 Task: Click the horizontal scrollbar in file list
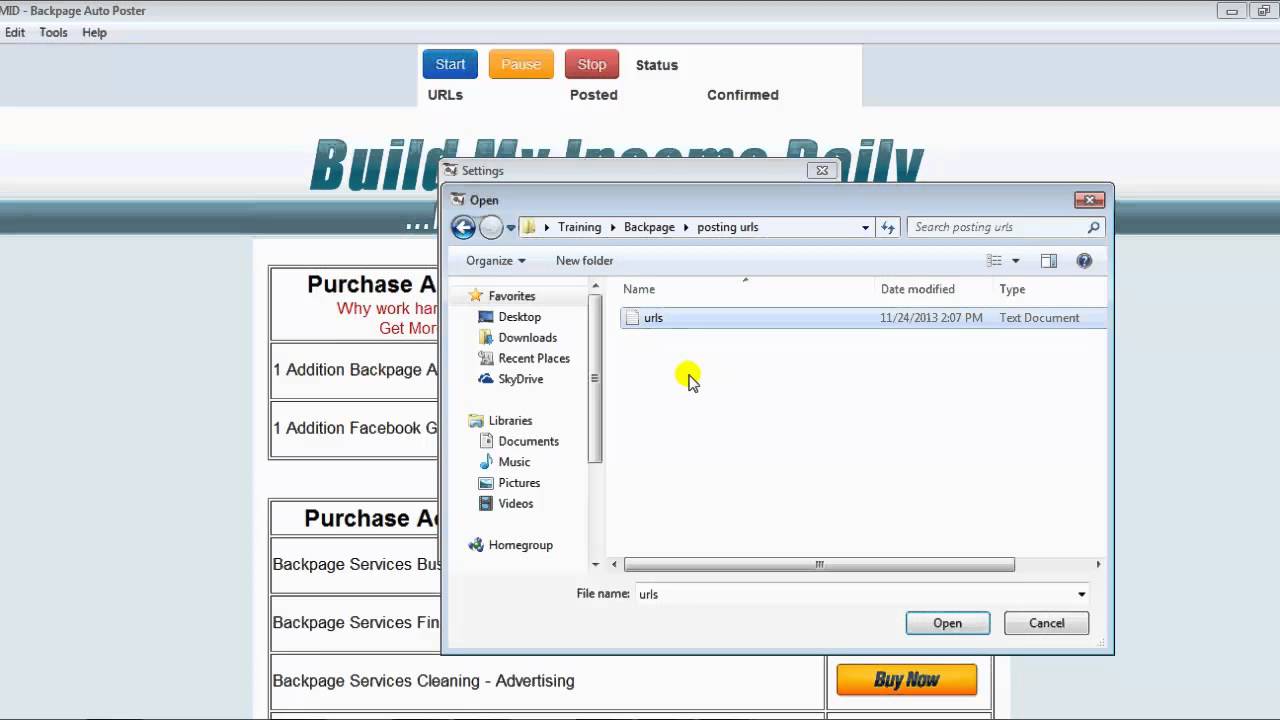(819, 564)
